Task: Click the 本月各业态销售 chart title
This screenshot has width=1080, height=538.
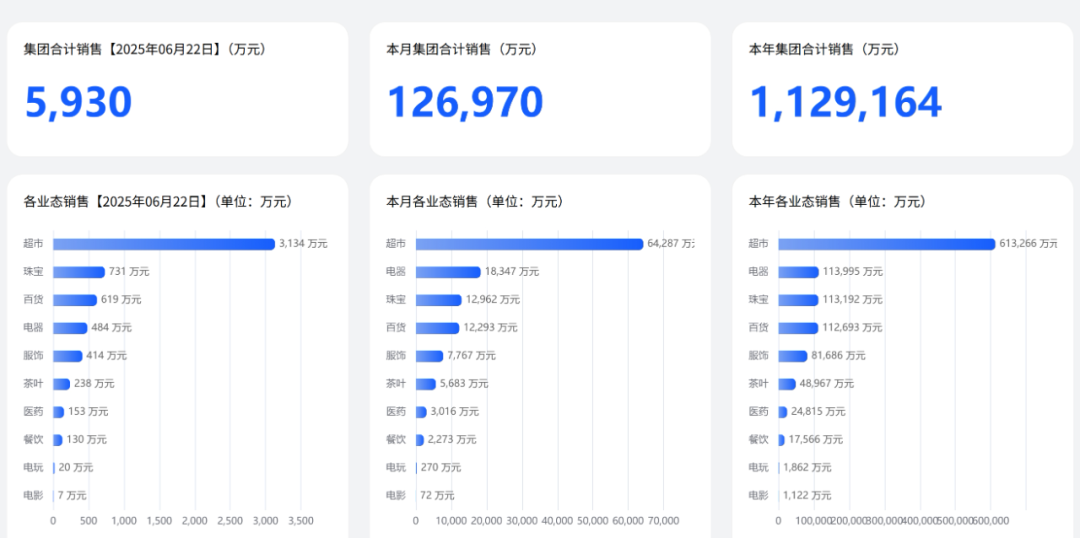Action: (x=475, y=202)
